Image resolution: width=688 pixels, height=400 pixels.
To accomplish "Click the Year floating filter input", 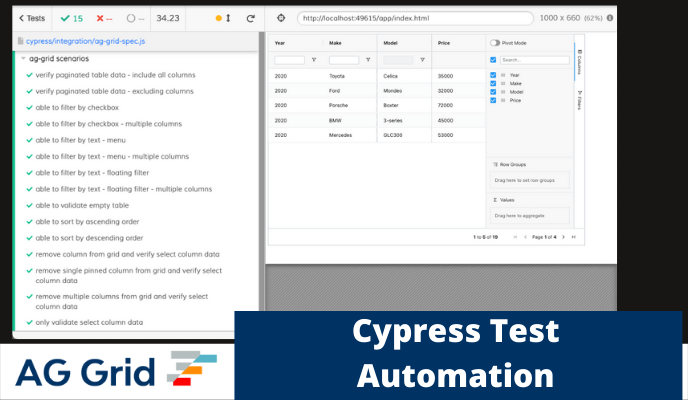I will [x=289, y=60].
